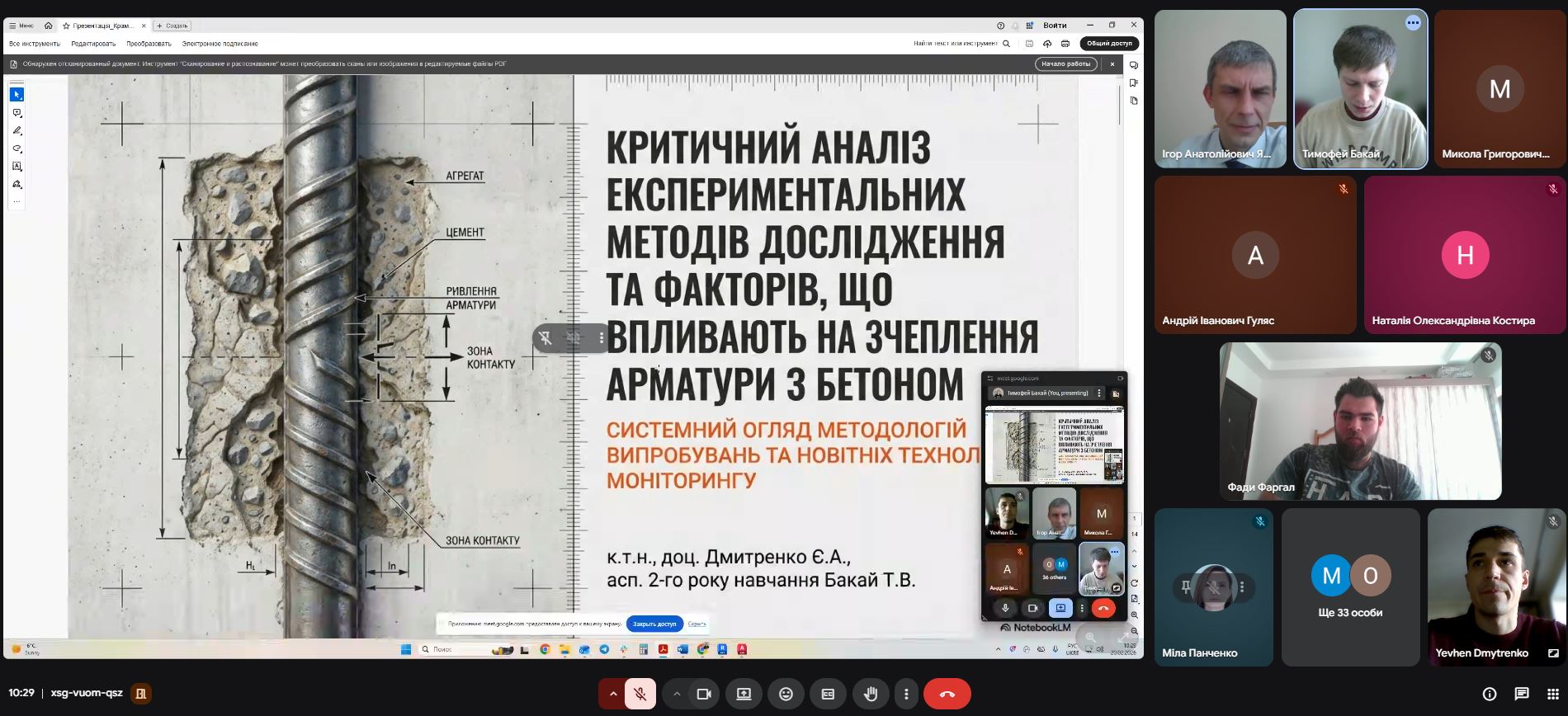Click the search magnifier in Acrobat toolbar
Viewport: 1568px width, 716px height.
[1006, 44]
